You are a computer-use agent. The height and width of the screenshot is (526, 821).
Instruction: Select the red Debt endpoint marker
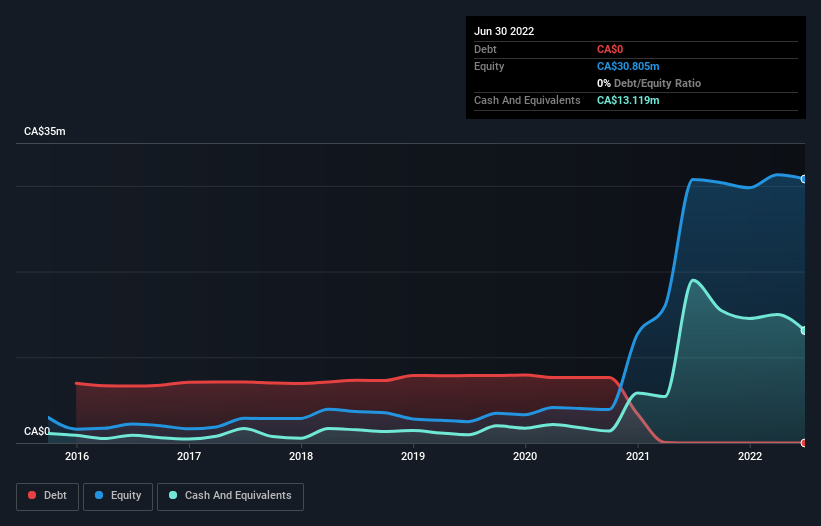pos(804,443)
